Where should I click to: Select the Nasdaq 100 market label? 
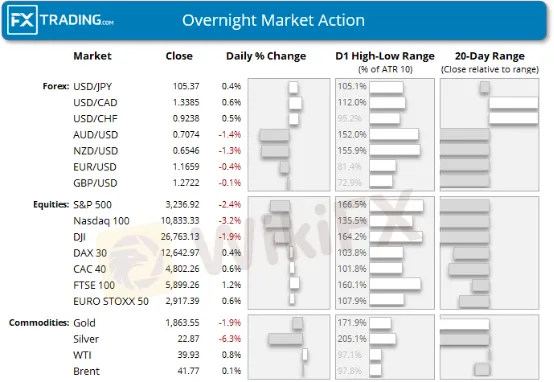[x=101, y=221]
